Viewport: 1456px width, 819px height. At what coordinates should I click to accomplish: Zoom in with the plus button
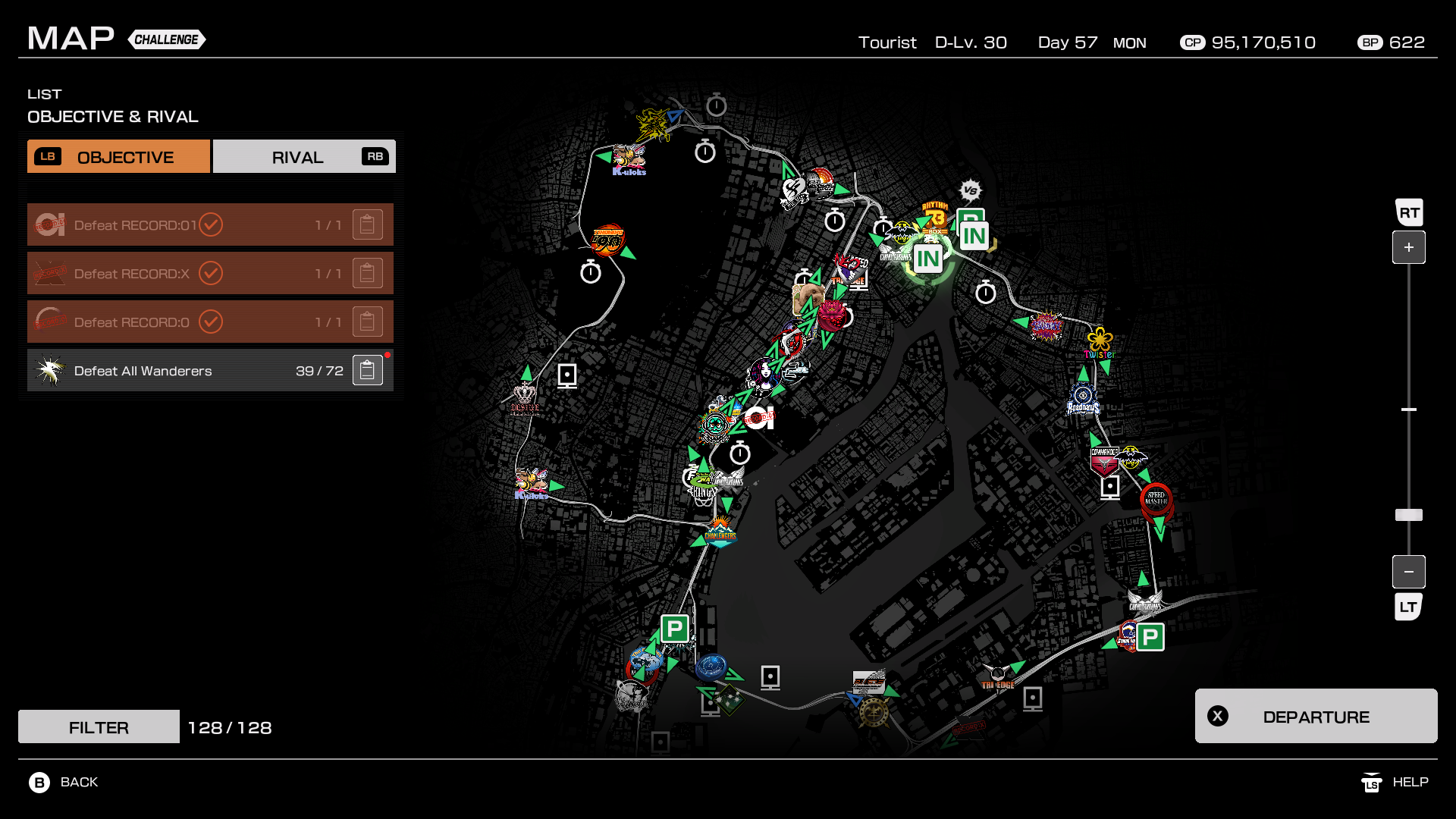pyautogui.click(x=1408, y=247)
